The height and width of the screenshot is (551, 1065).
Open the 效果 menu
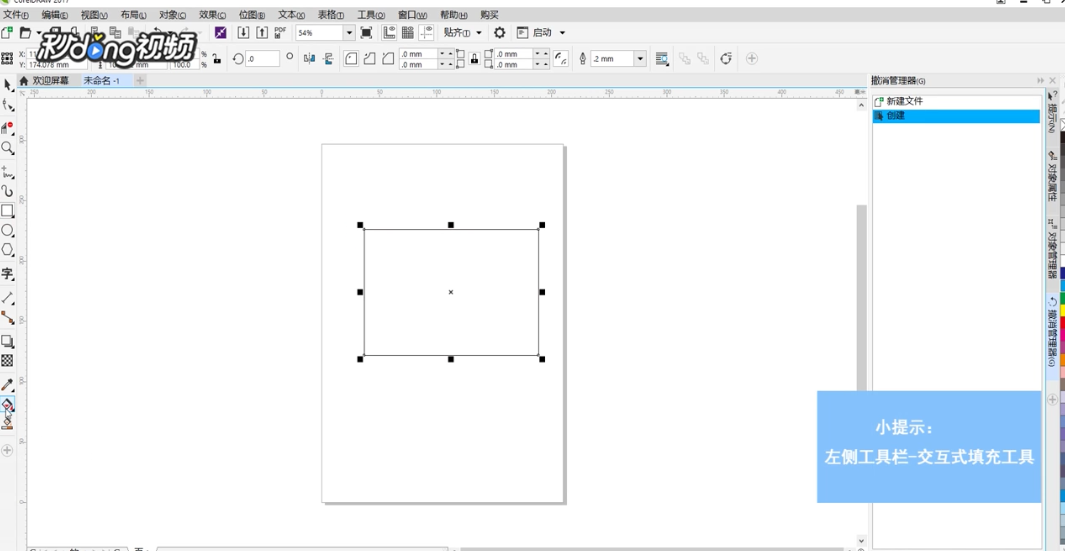tap(213, 14)
